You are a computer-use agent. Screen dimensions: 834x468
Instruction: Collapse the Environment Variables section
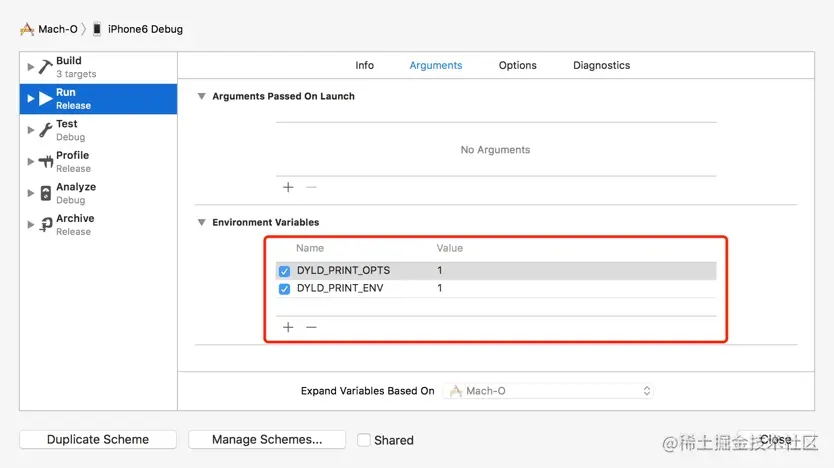[x=201, y=222]
